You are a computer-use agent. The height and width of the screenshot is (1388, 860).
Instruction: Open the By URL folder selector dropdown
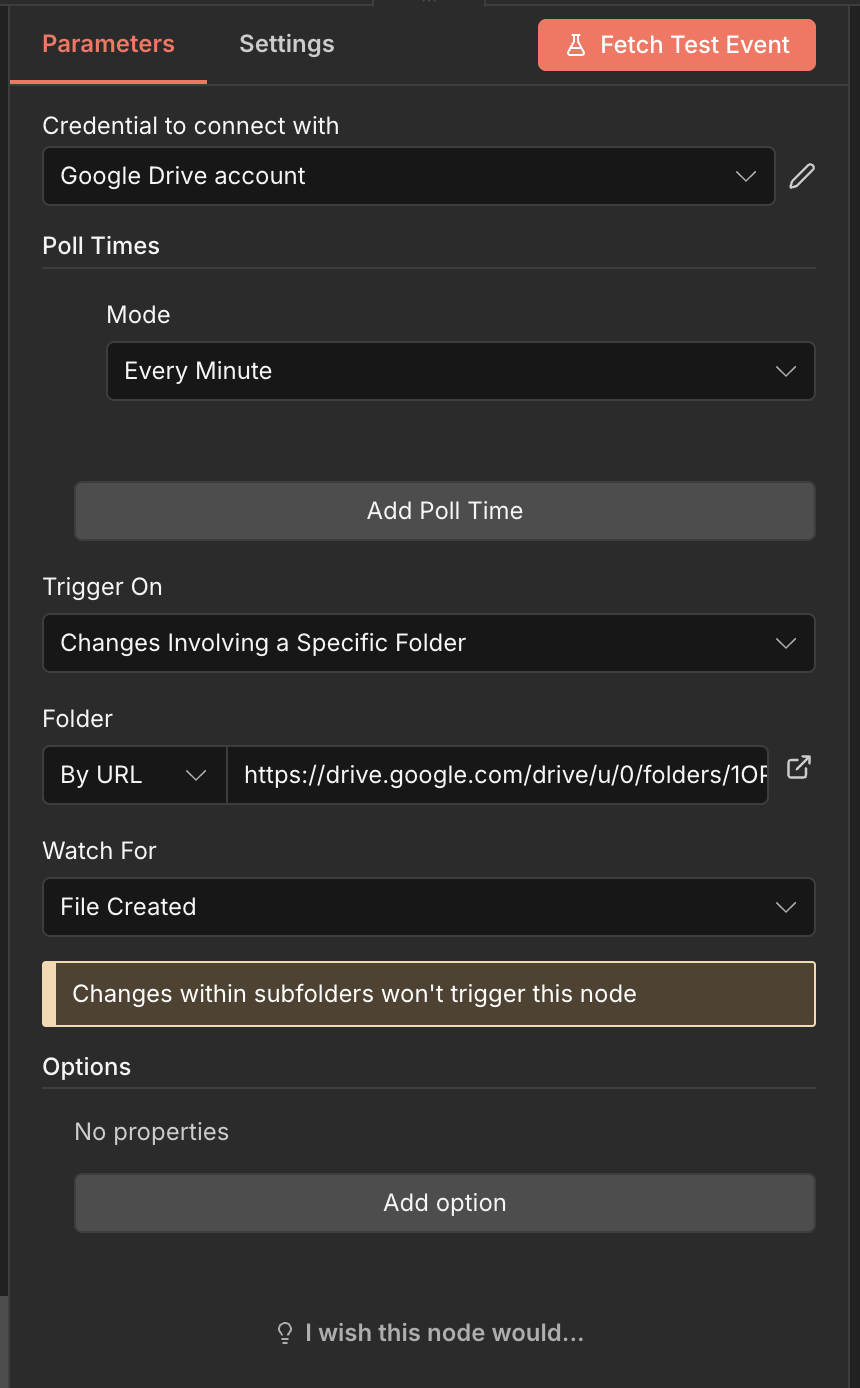pos(134,775)
